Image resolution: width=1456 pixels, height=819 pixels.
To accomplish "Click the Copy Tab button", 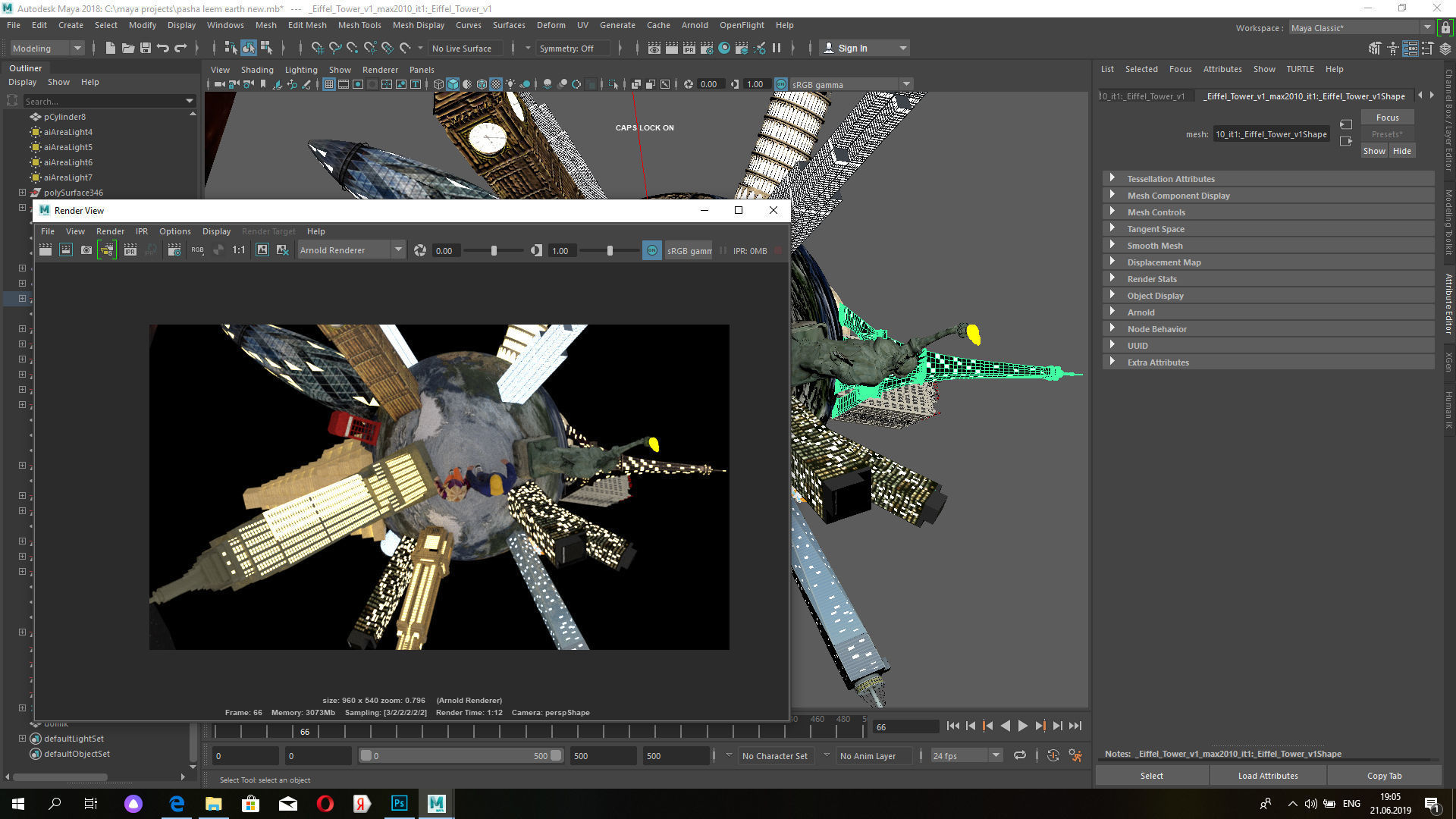I will pyautogui.click(x=1384, y=776).
